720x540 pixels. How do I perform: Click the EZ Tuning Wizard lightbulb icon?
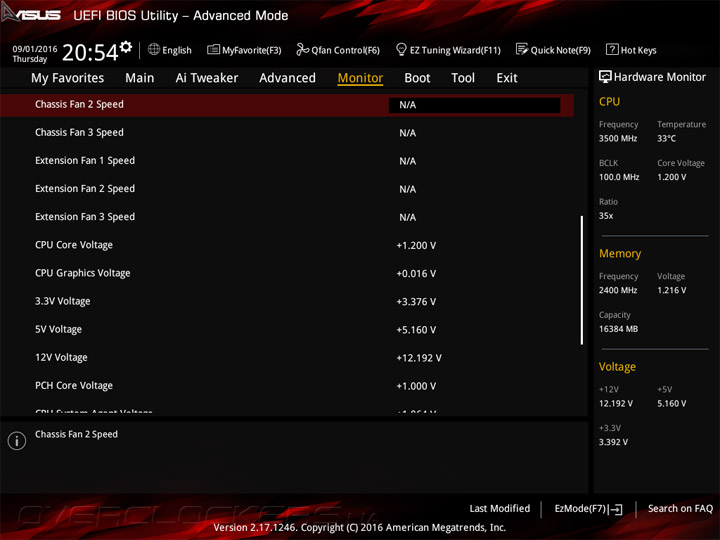pos(401,49)
